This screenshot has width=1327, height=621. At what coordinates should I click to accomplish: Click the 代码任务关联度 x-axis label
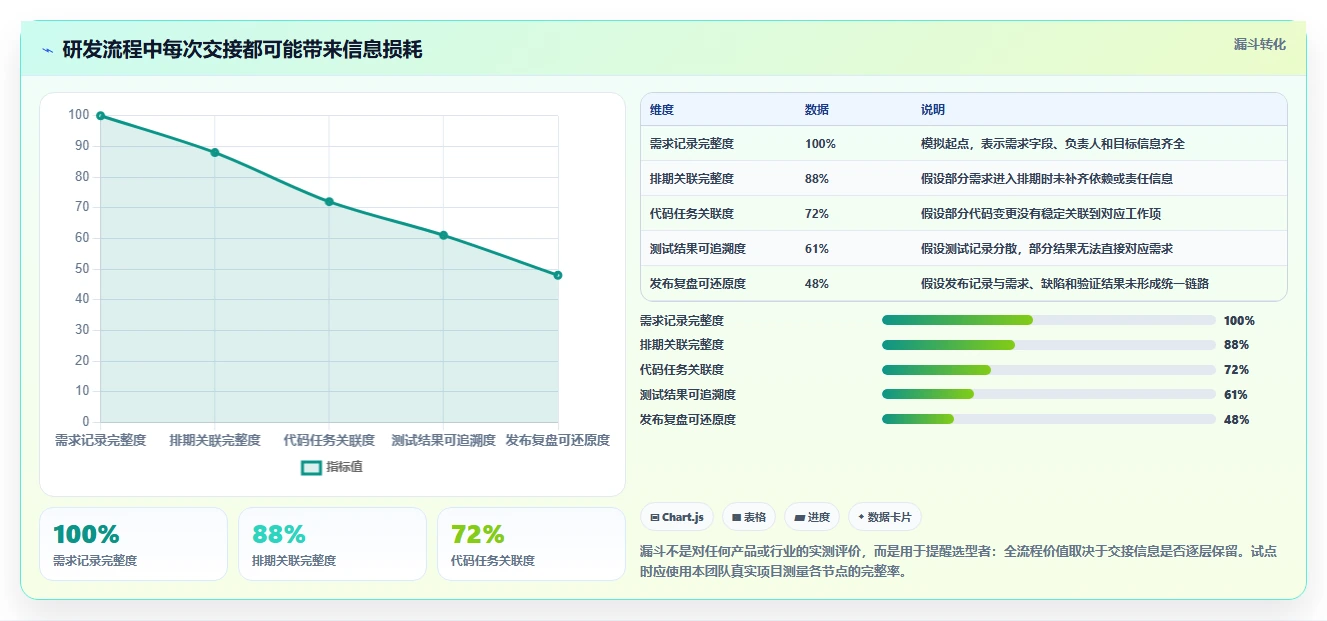[x=329, y=440]
